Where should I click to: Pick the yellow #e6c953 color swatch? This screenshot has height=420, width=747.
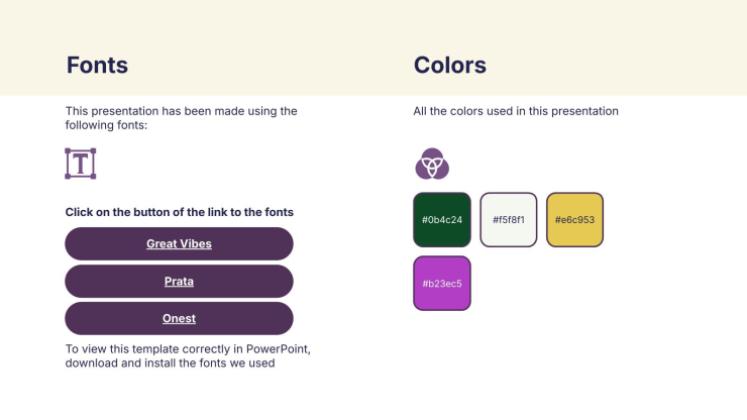(x=575, y=220)
